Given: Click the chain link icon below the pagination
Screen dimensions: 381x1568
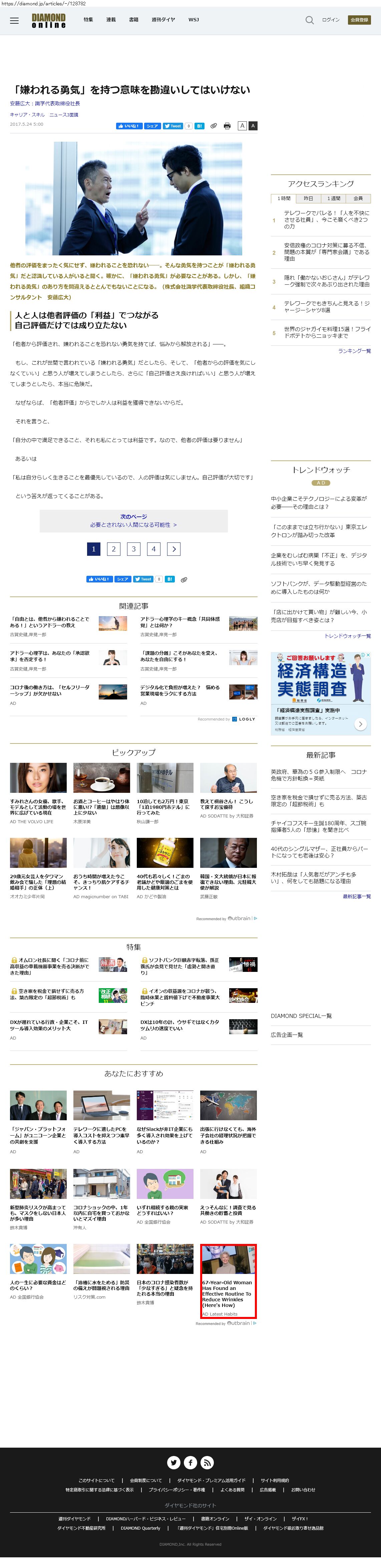Looking at the screenshot, I should point(184,579).
